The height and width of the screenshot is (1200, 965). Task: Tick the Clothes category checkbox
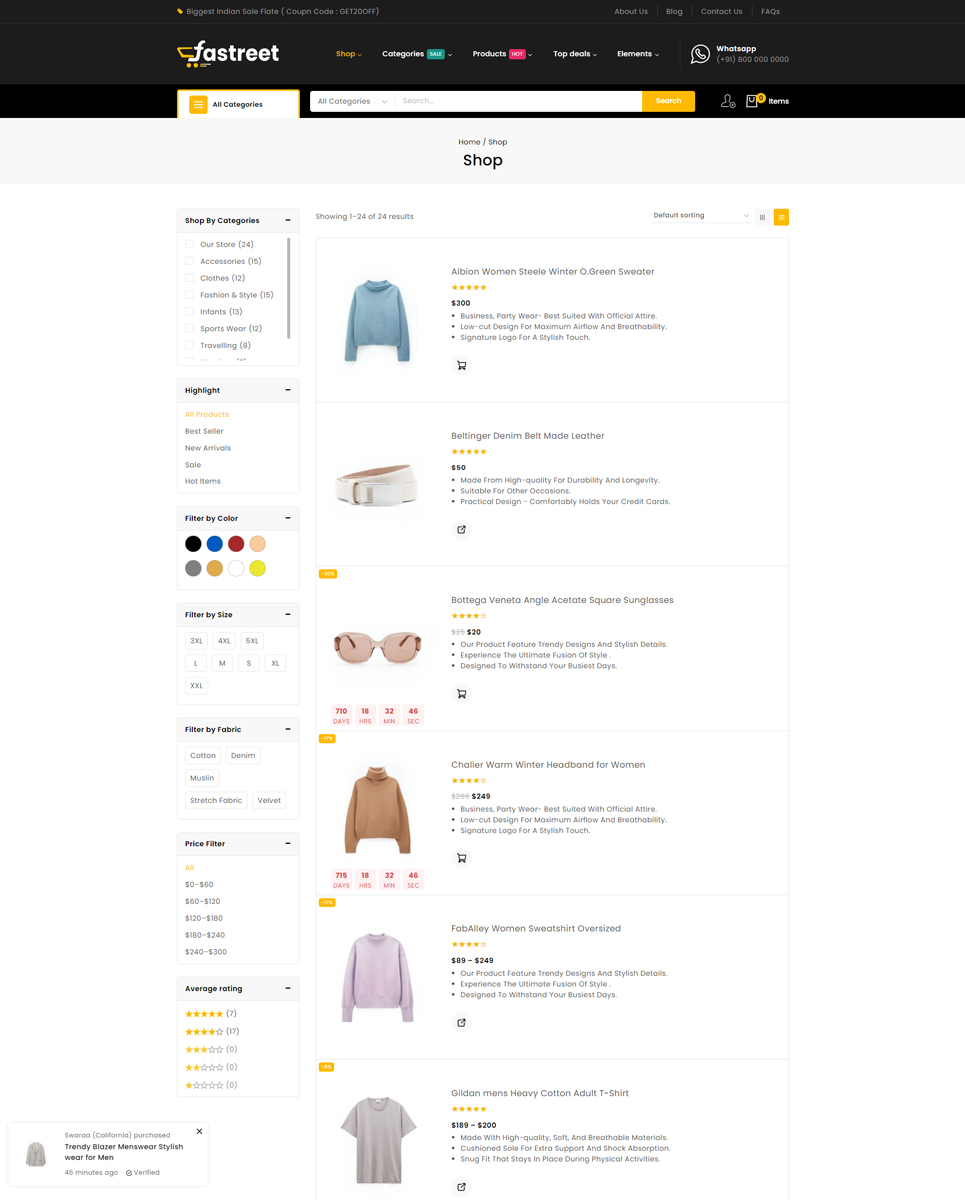(x=189, y=278)
